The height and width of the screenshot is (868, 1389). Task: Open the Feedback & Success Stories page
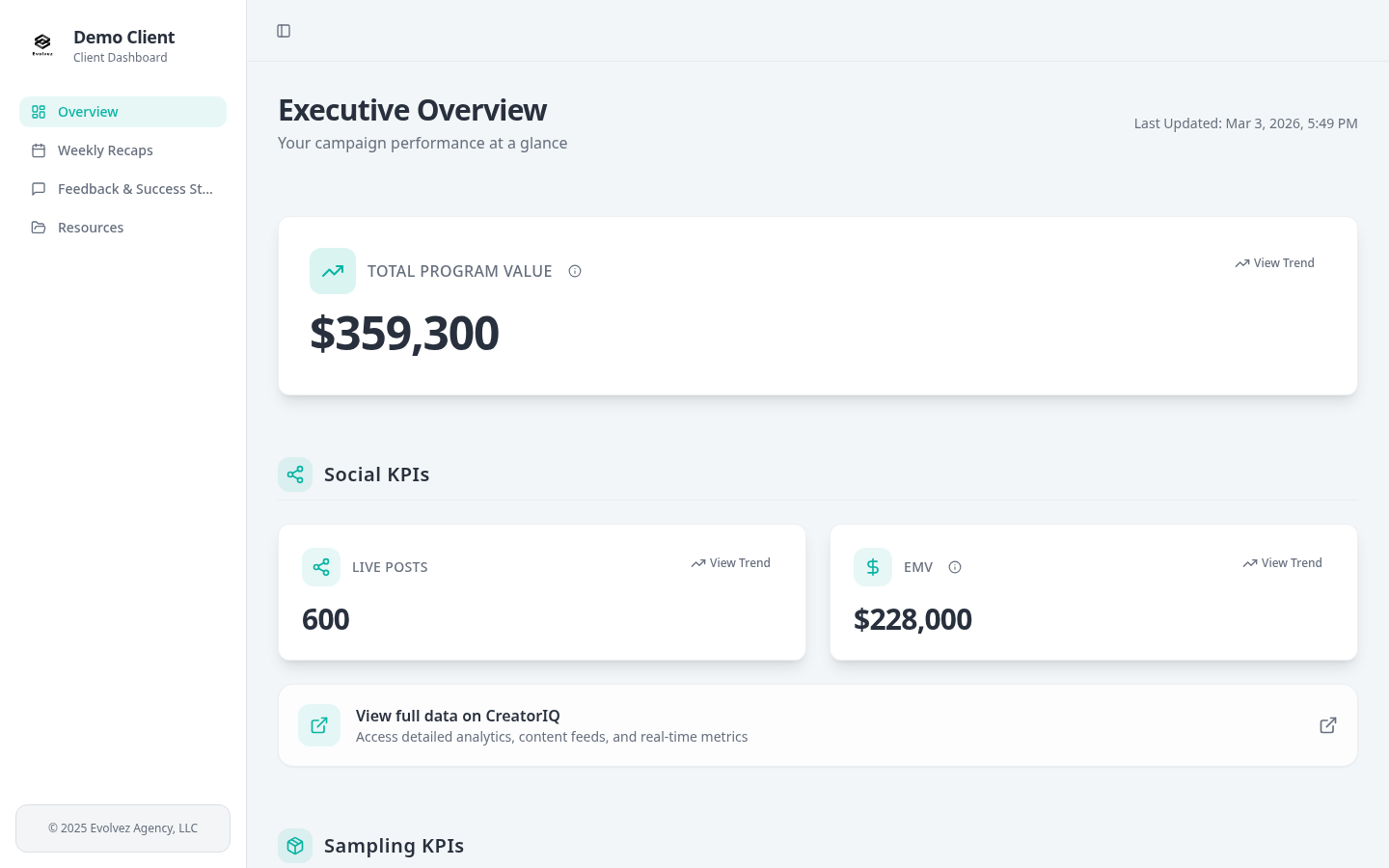point(135,189)
